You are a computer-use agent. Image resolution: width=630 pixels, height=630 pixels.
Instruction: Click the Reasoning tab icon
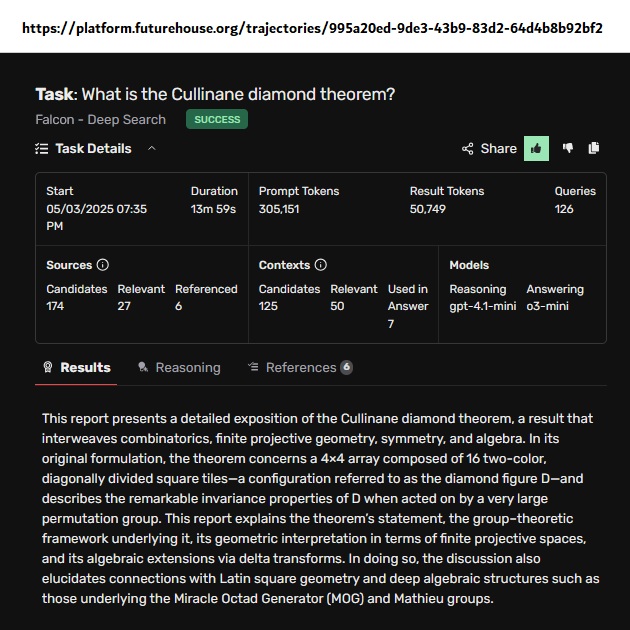[x=143, y=367]
